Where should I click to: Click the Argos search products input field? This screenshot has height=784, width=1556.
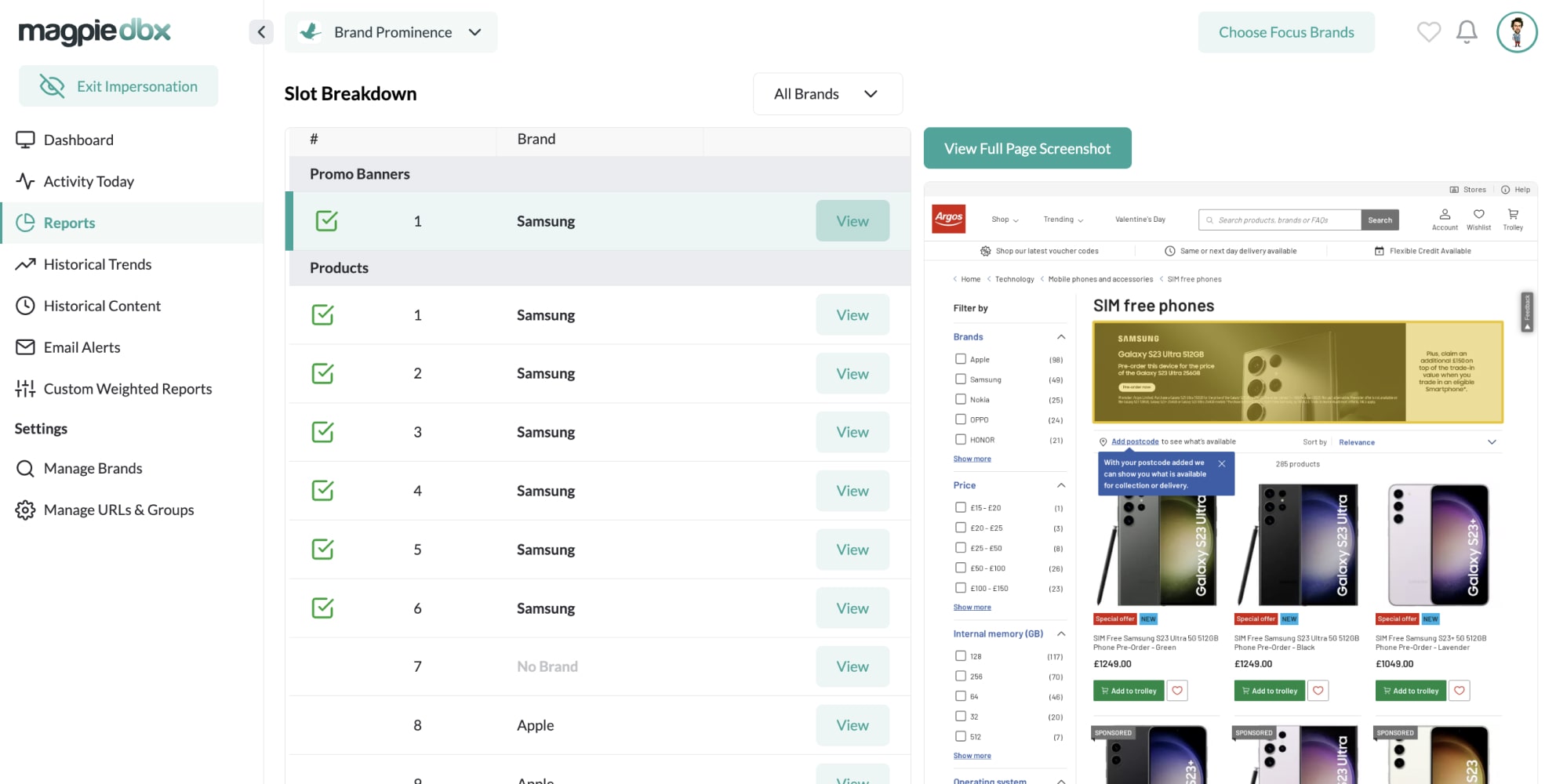(1280, 220)
